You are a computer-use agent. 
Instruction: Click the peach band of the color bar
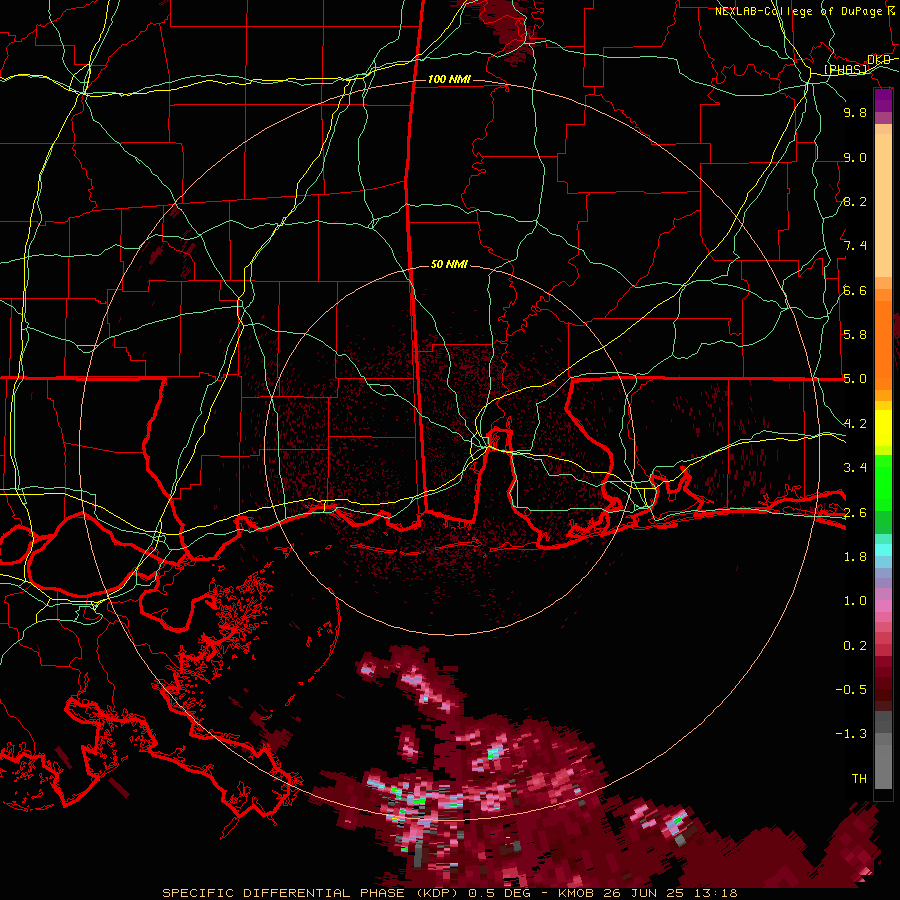(x=883, y=201)
